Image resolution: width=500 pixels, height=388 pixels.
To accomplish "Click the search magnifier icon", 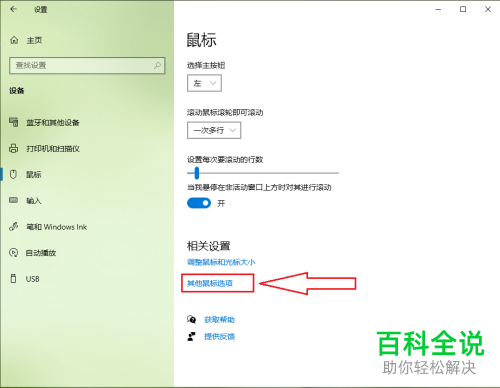I will pos(157,65).
